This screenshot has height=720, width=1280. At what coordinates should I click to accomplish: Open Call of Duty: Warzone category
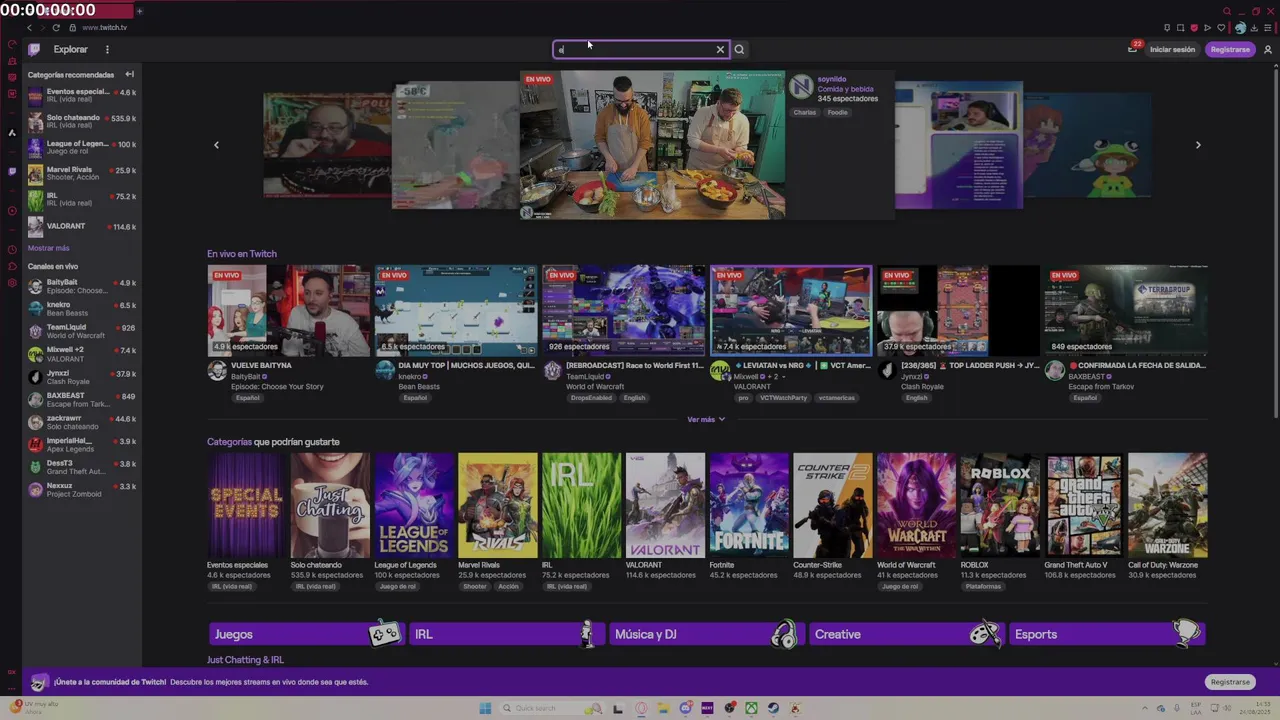(x=1167, y=505)
